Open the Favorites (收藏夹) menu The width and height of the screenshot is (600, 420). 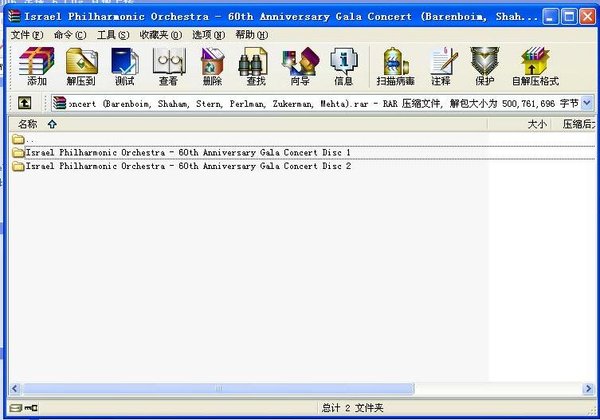click(161, 35)
